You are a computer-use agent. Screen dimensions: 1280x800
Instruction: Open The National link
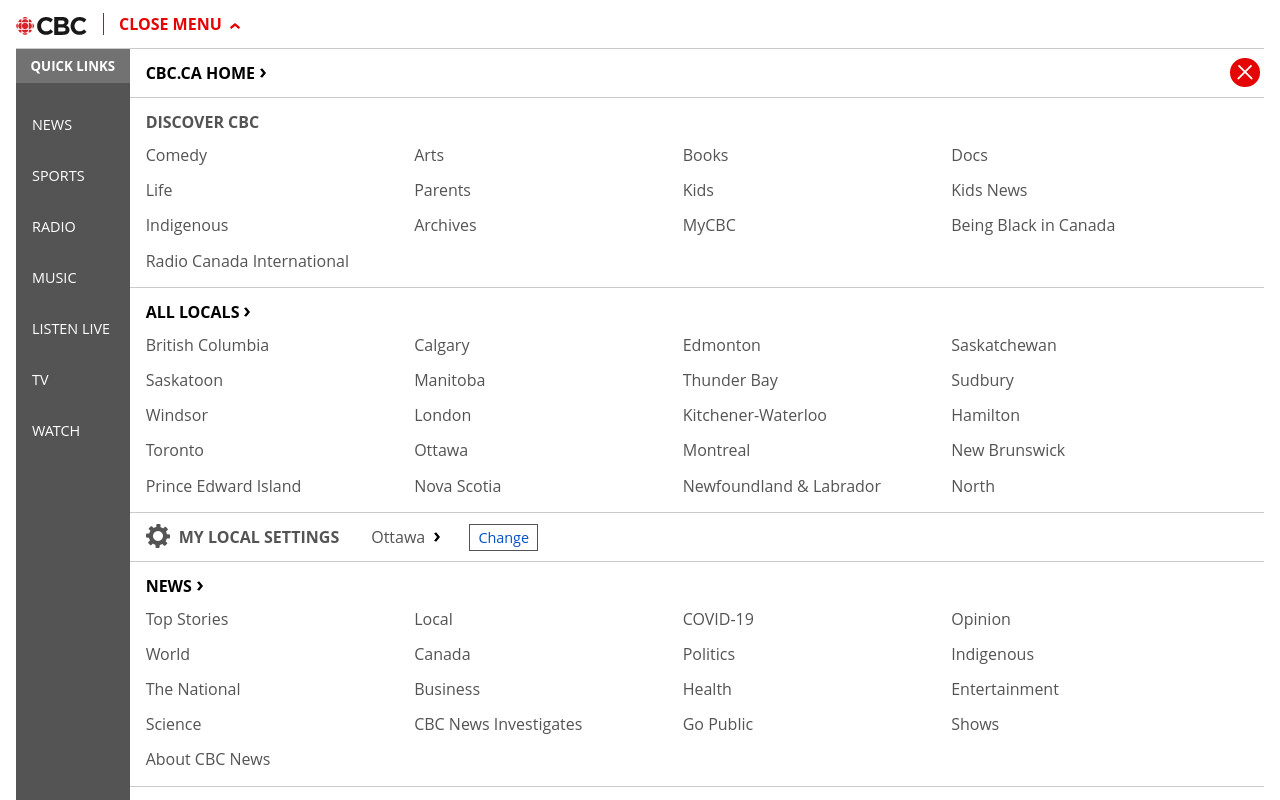[x=193, y=689]
